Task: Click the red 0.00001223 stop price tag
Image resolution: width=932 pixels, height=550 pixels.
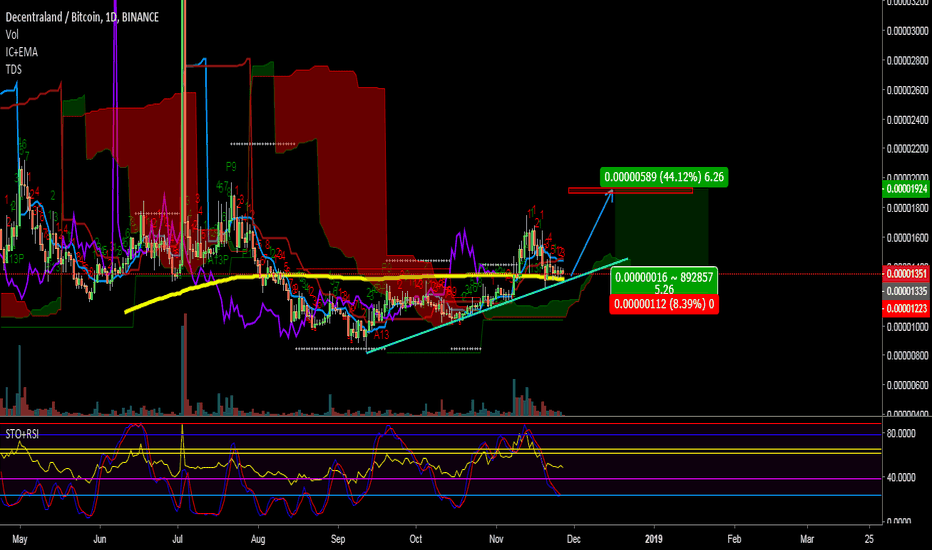Action: (907, 309)
